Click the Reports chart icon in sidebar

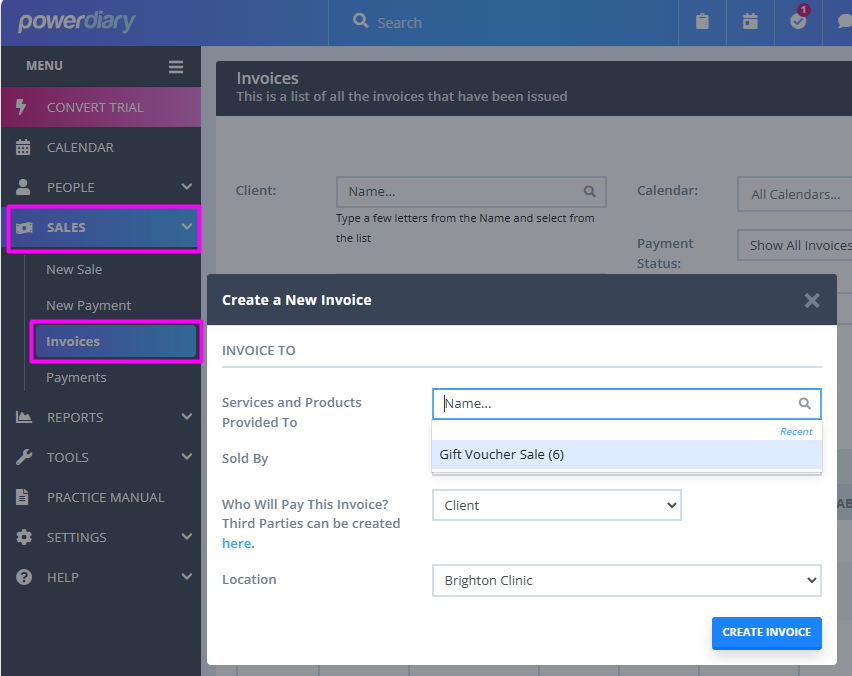point(23,417)
